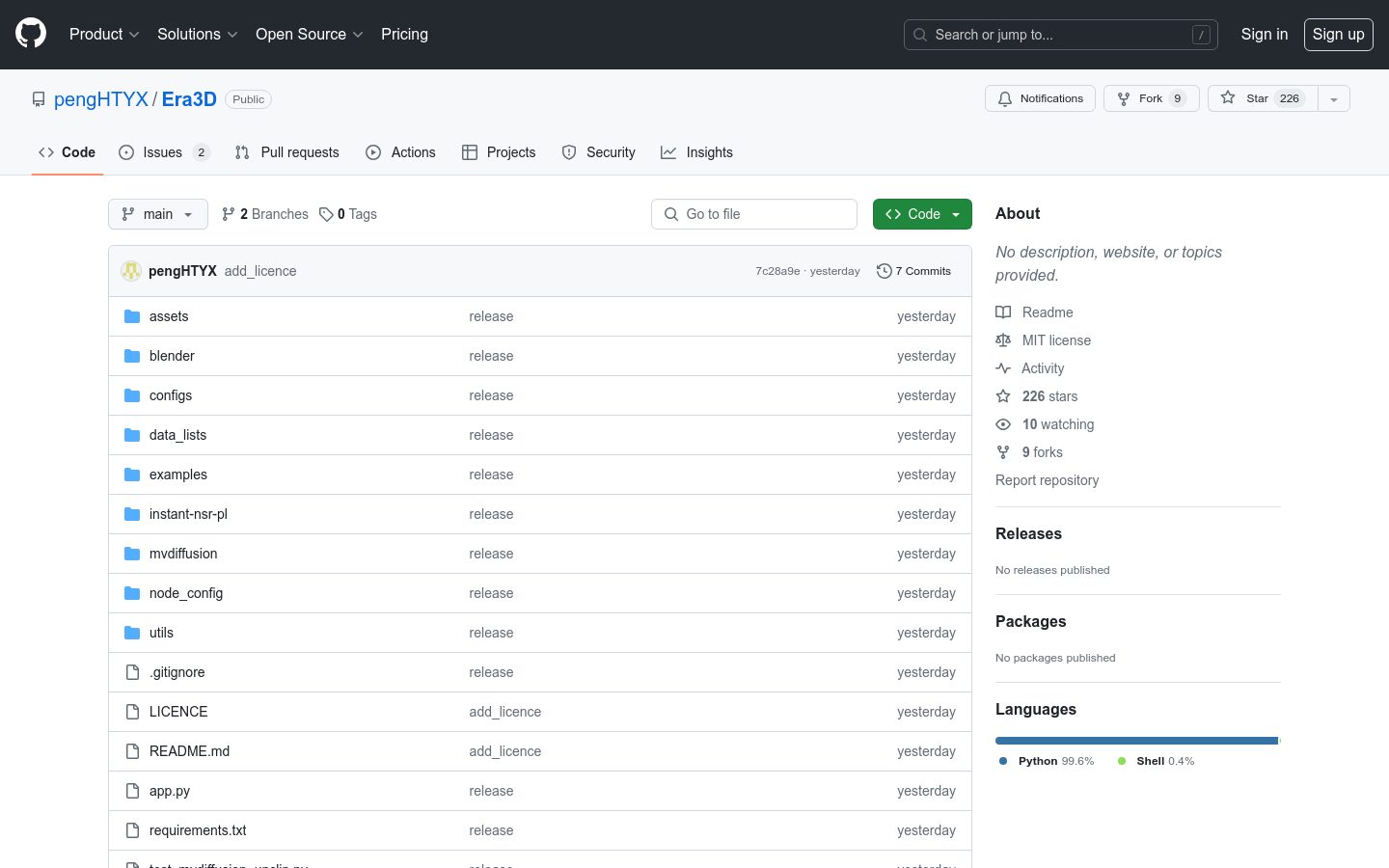The width and height of the screenshot is (1389, 868).
Task: Open the Pricing page link
Action: tap(404, 34)
